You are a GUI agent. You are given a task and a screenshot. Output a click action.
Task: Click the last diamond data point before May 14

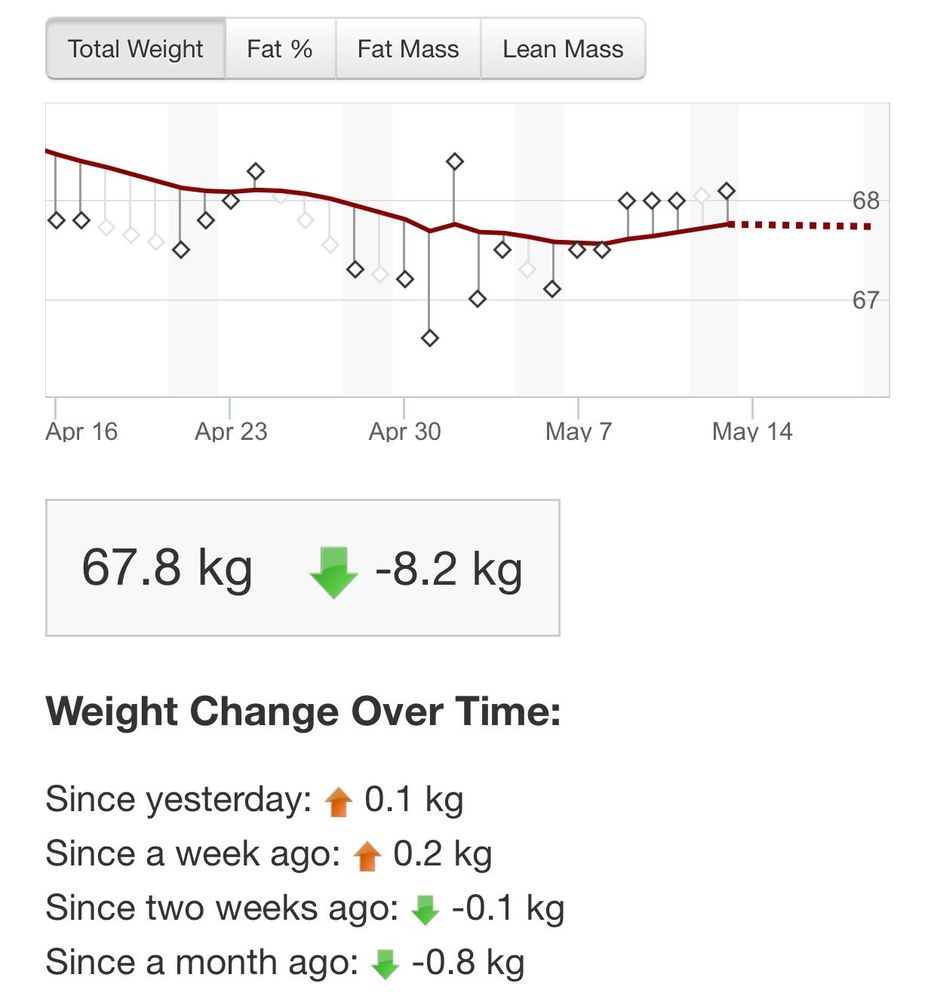[727, 190]
